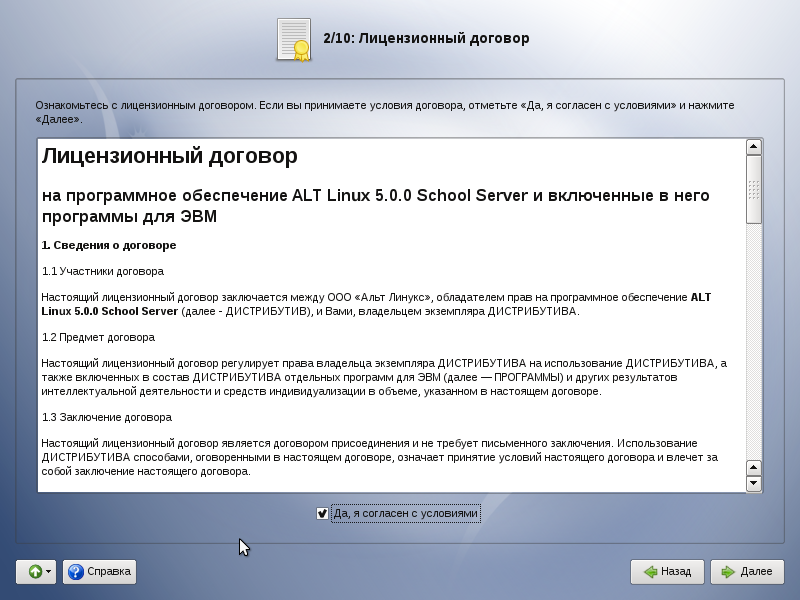
Task: Toggle the license agreement checkbox box
Action: [x=322, y=514]
